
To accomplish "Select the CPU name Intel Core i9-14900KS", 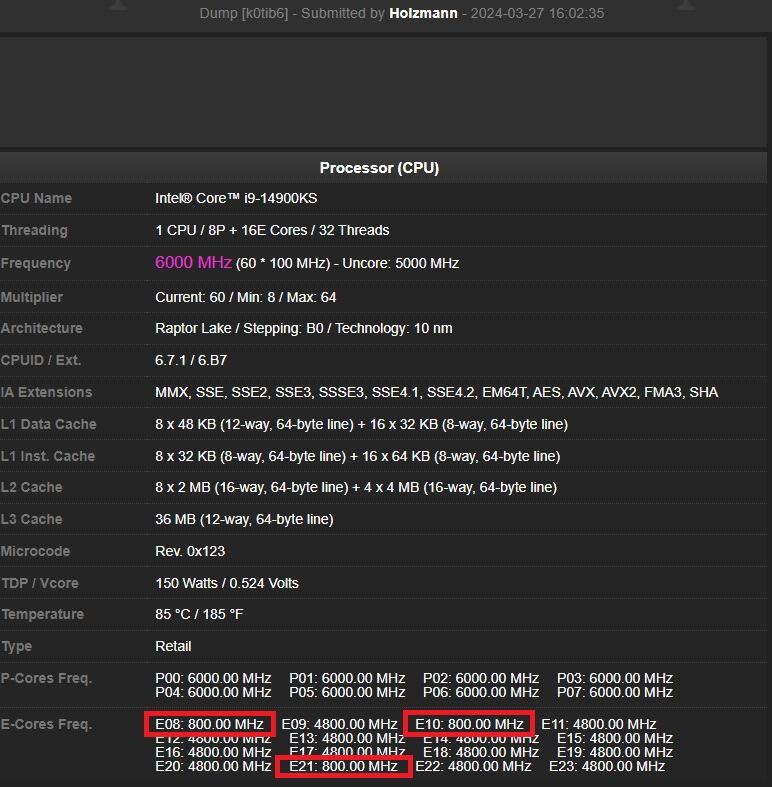I will tap(236, 198).
